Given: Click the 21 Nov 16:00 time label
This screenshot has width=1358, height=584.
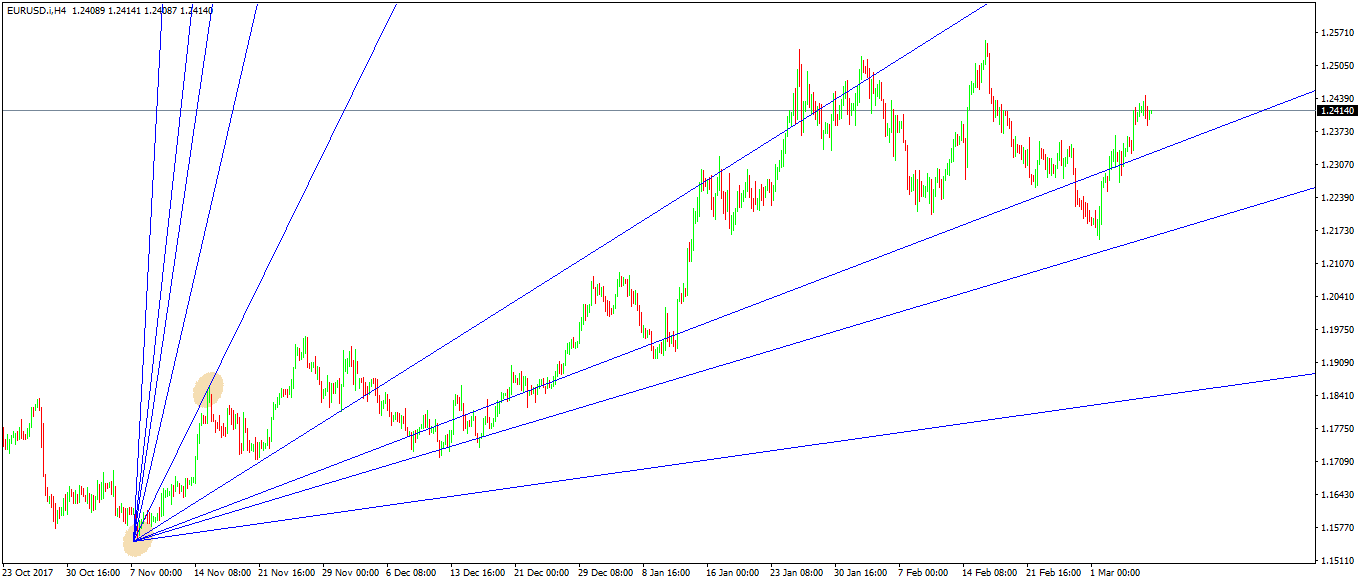Looking at the screenshot, I should (286, 574).
